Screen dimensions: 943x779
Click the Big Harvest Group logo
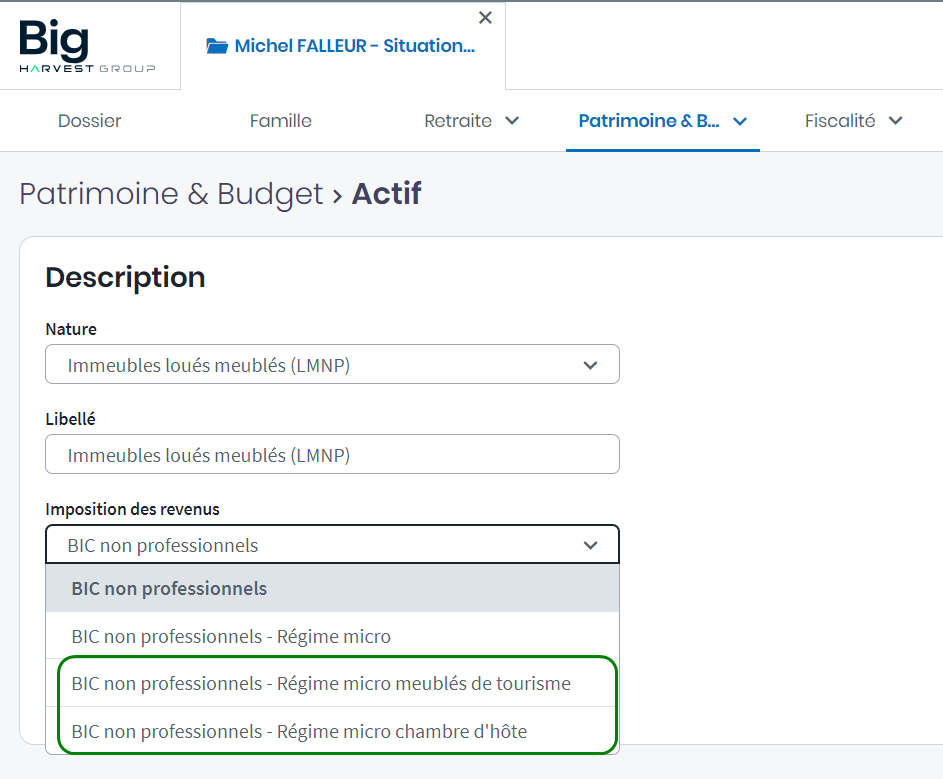(x=87, y=46)
